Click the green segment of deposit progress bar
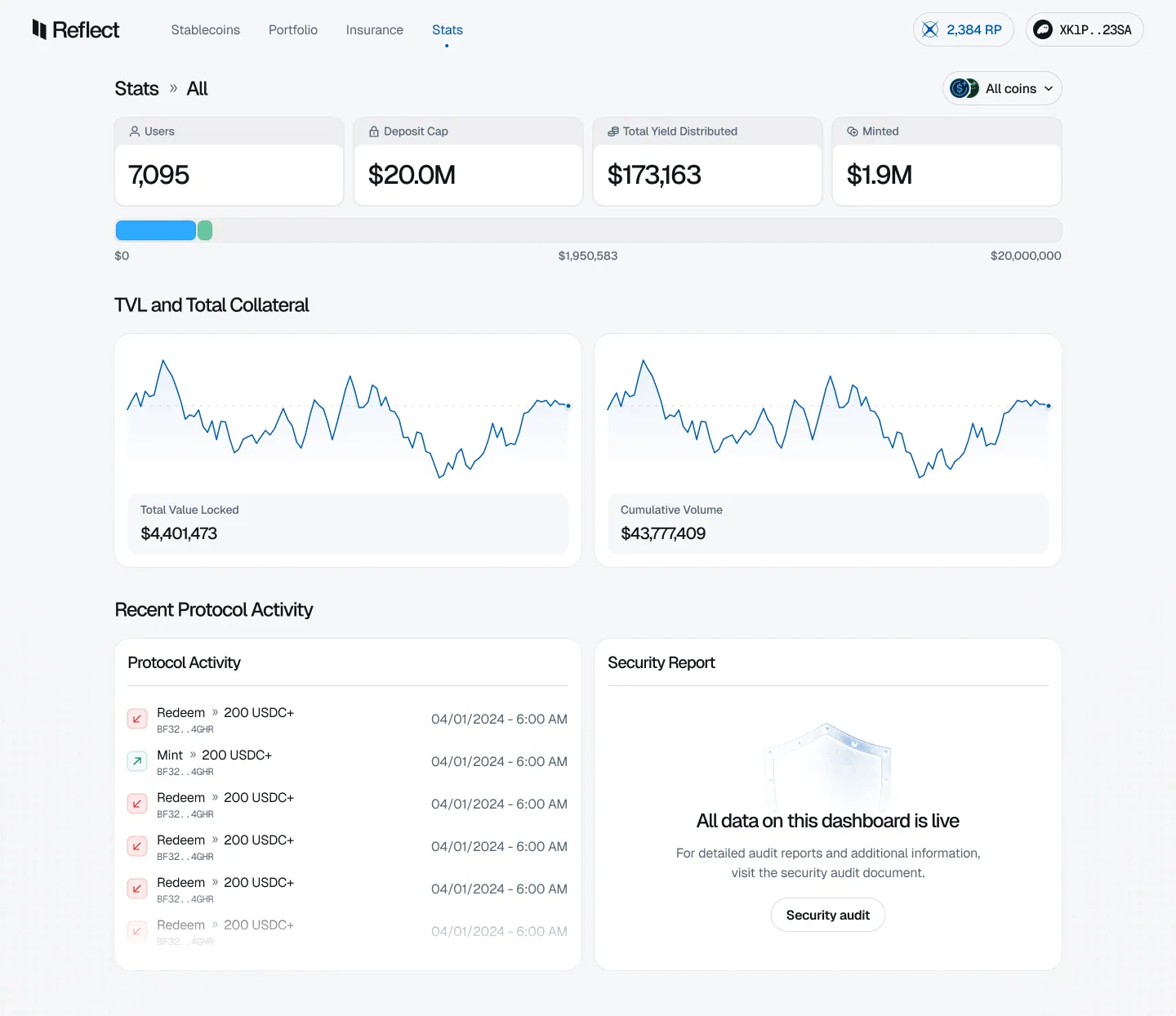 (x=205, y=230)
